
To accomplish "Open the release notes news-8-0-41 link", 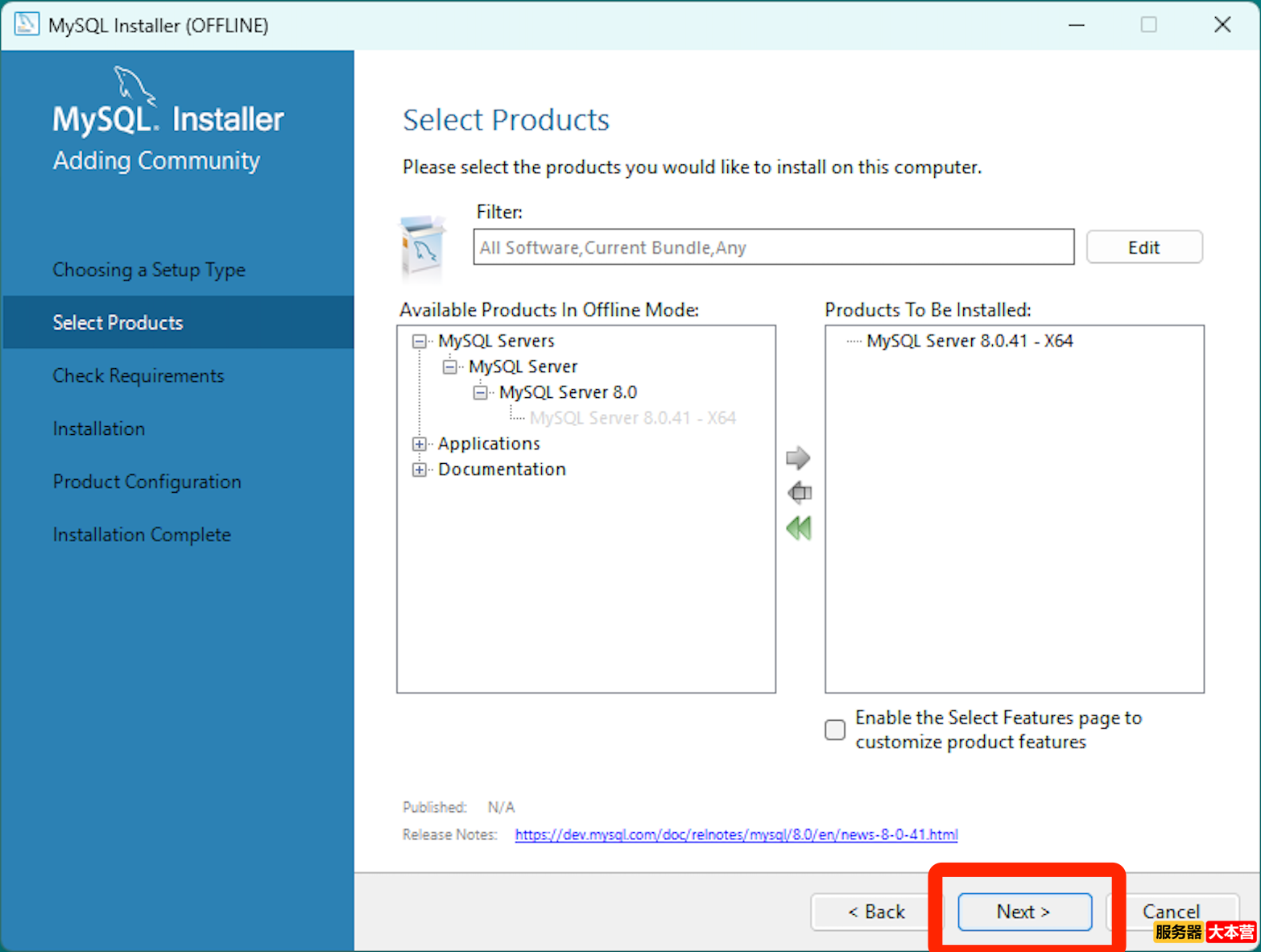I will click(736, 834).
